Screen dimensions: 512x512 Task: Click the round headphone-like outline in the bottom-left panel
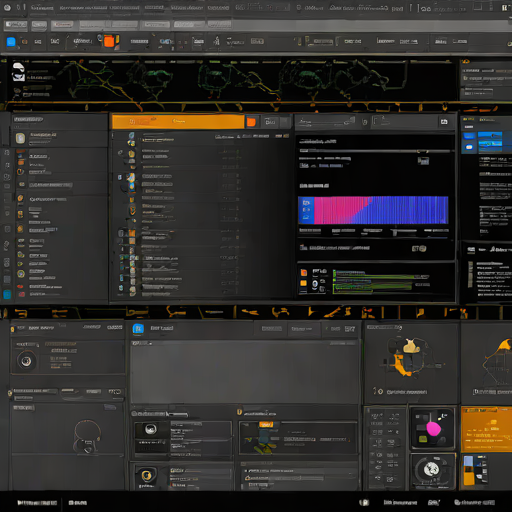87,437
